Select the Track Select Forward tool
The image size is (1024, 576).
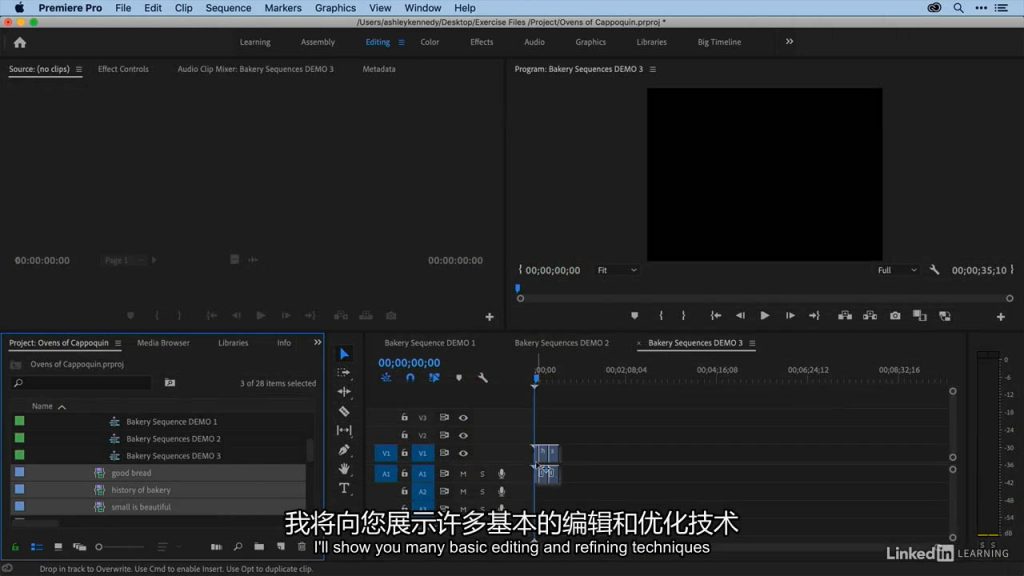(x=344, y=372)
